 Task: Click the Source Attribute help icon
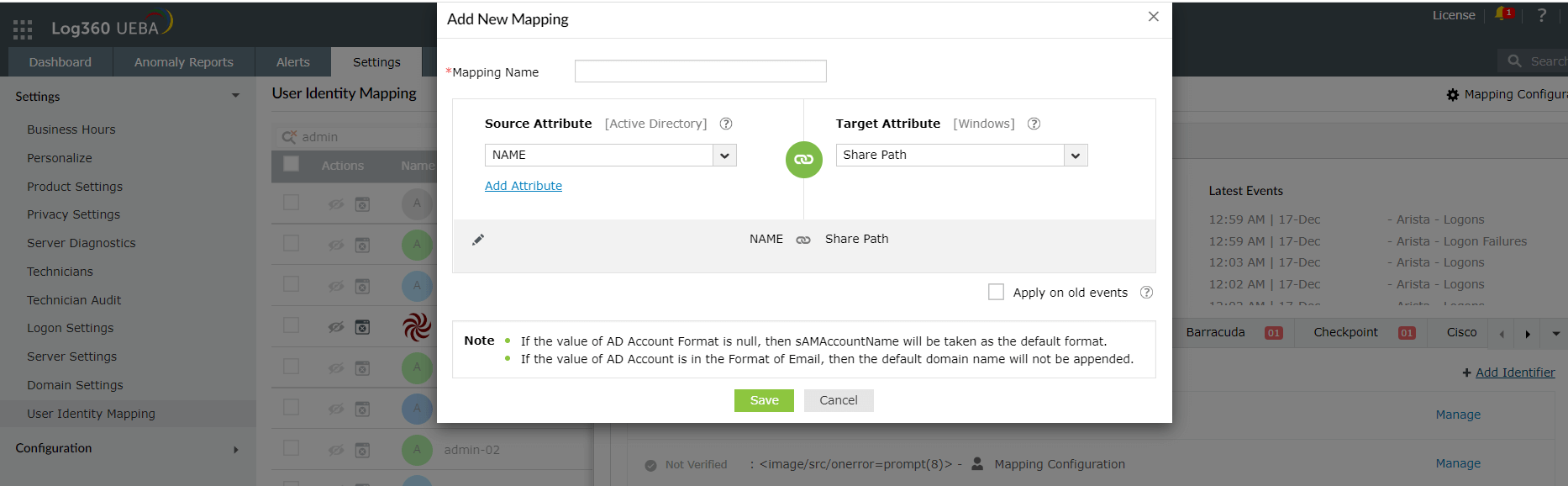726,124
